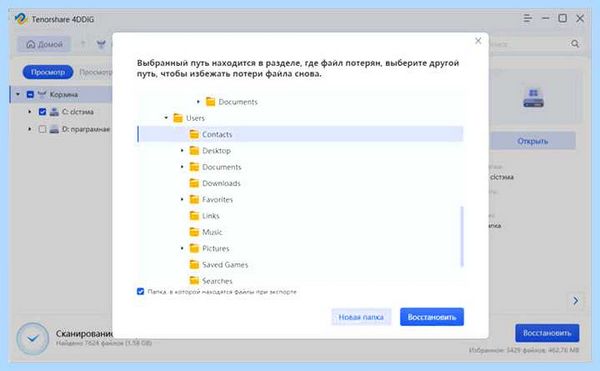Click the Favorites folder icon
This screenshot has width=600, height=371.
click(194, 199)
